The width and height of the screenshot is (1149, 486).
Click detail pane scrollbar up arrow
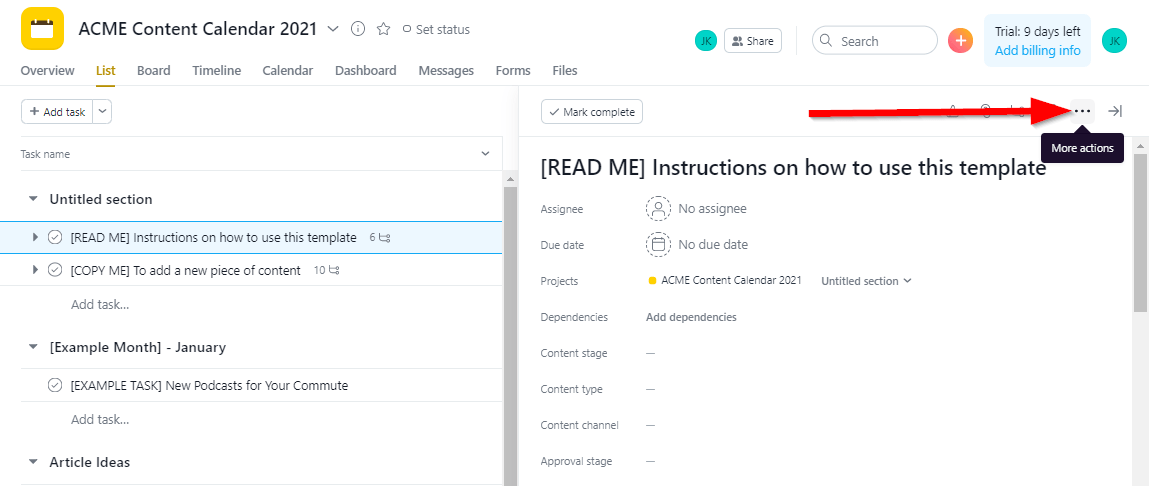pyautogui.click(x=1141, y=147)
